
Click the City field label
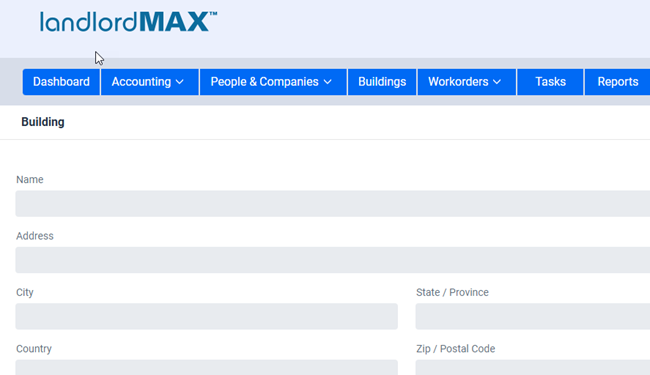tap(24, 292)
